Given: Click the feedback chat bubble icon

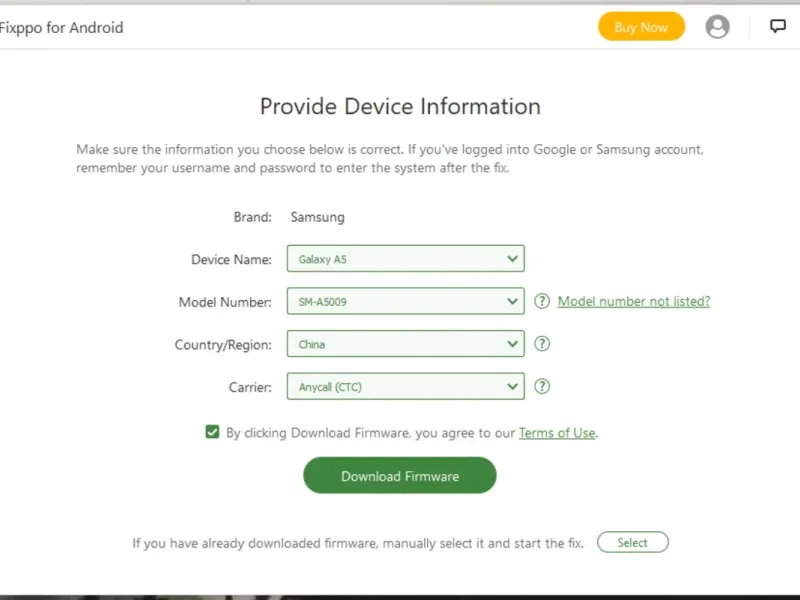Looking at the screenshot, I should tap(777, 27).
